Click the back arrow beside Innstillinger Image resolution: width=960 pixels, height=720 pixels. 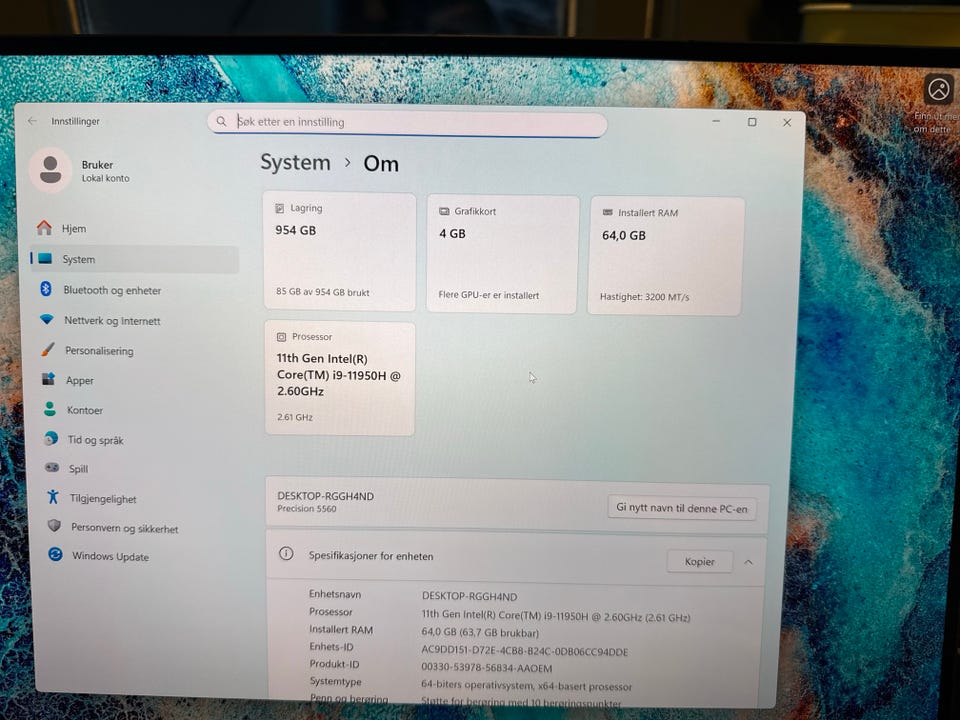(32, 121)
